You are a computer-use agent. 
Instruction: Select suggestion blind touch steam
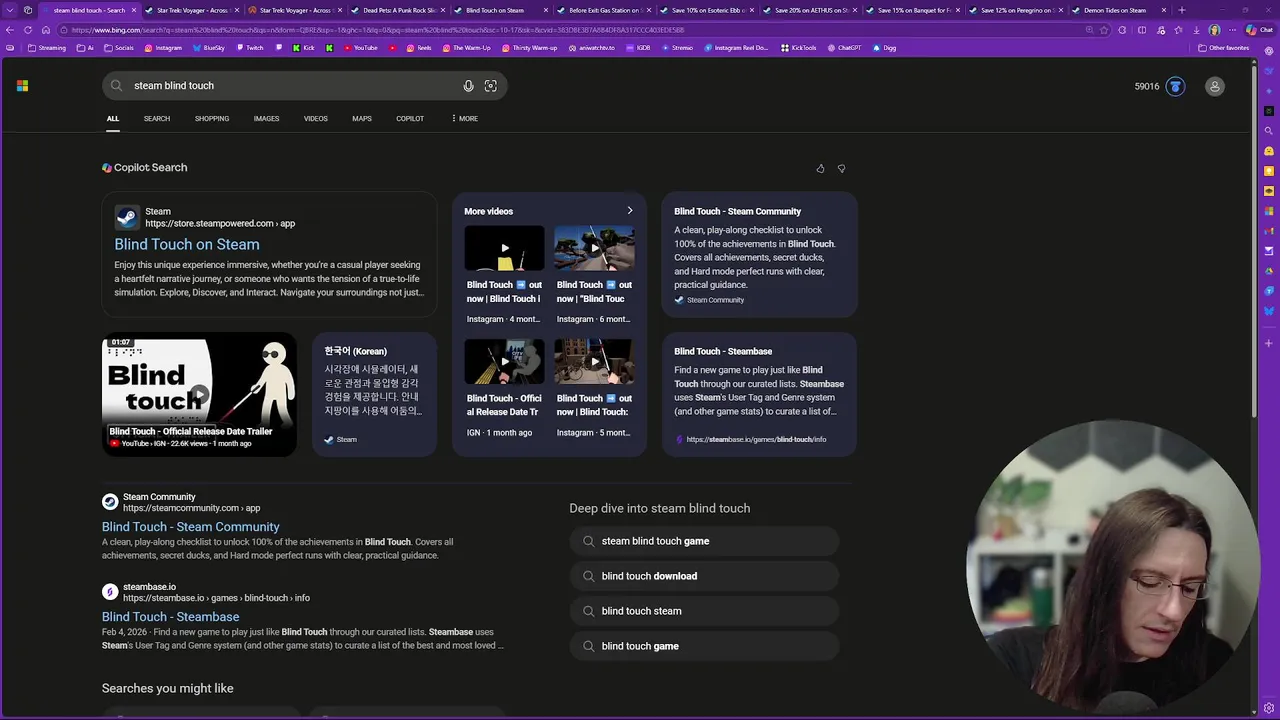point(704,611)
